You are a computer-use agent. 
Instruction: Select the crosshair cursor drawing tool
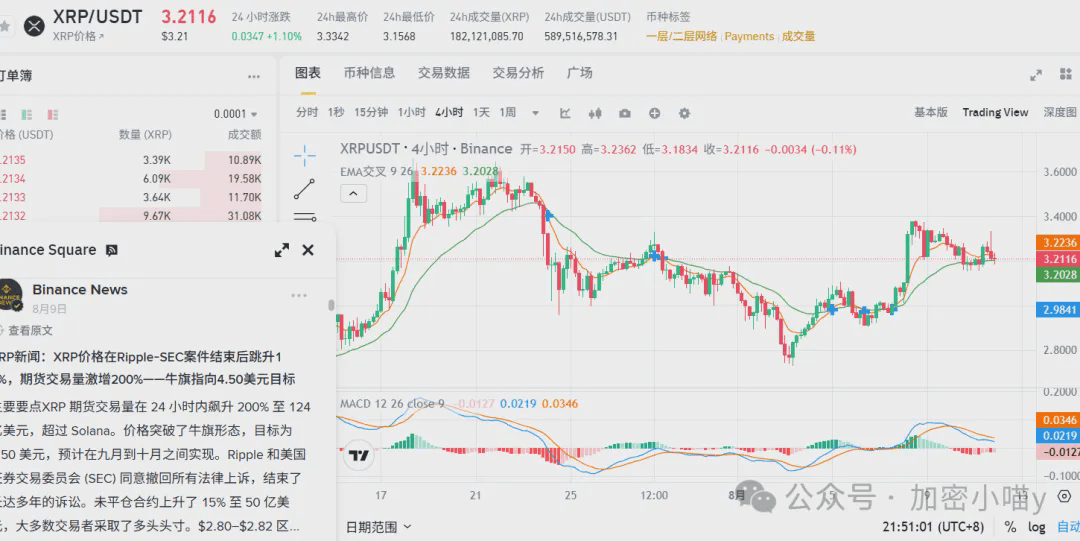tap(304, 156)
